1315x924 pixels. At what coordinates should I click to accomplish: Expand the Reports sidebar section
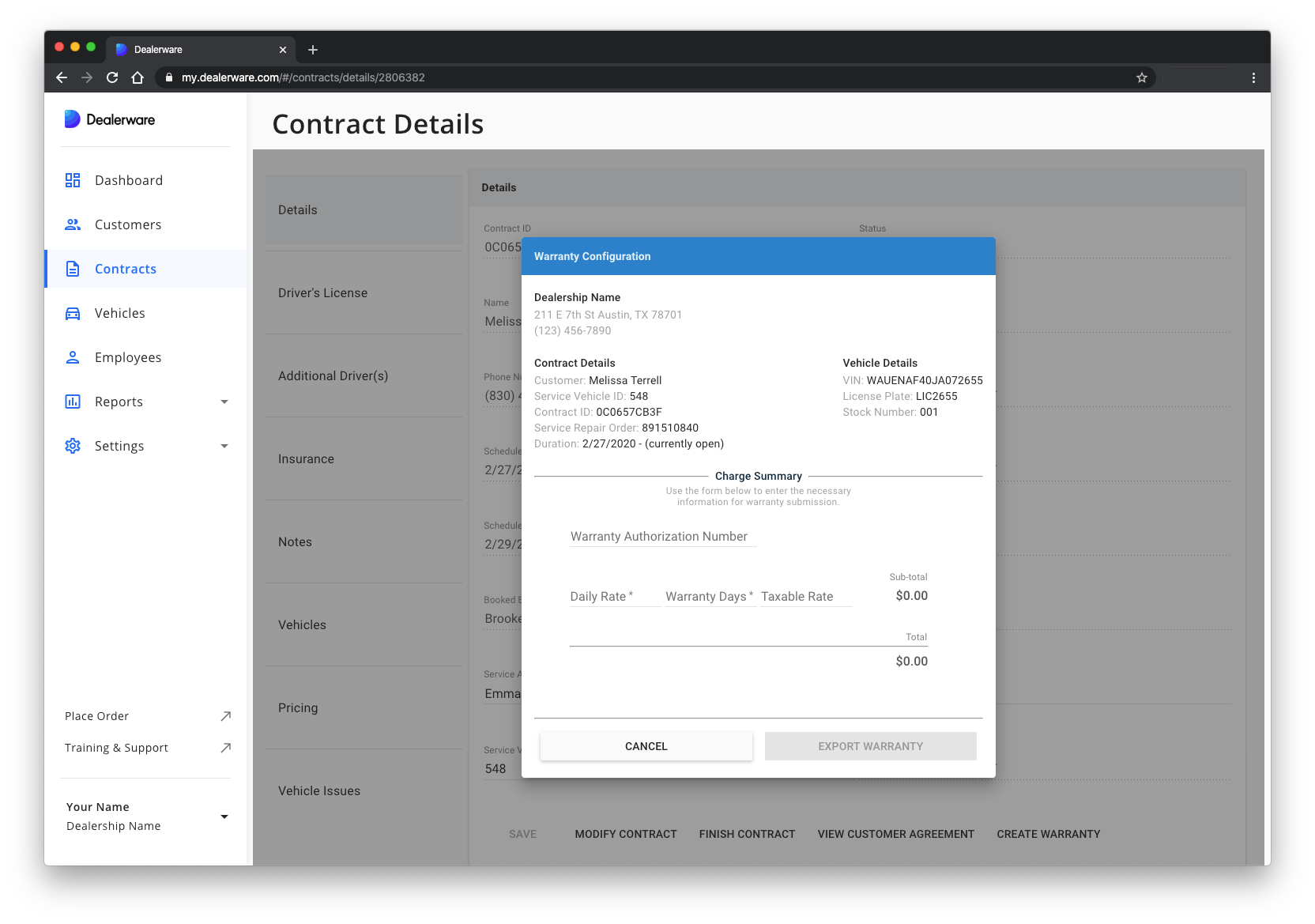tap(224, 402)
